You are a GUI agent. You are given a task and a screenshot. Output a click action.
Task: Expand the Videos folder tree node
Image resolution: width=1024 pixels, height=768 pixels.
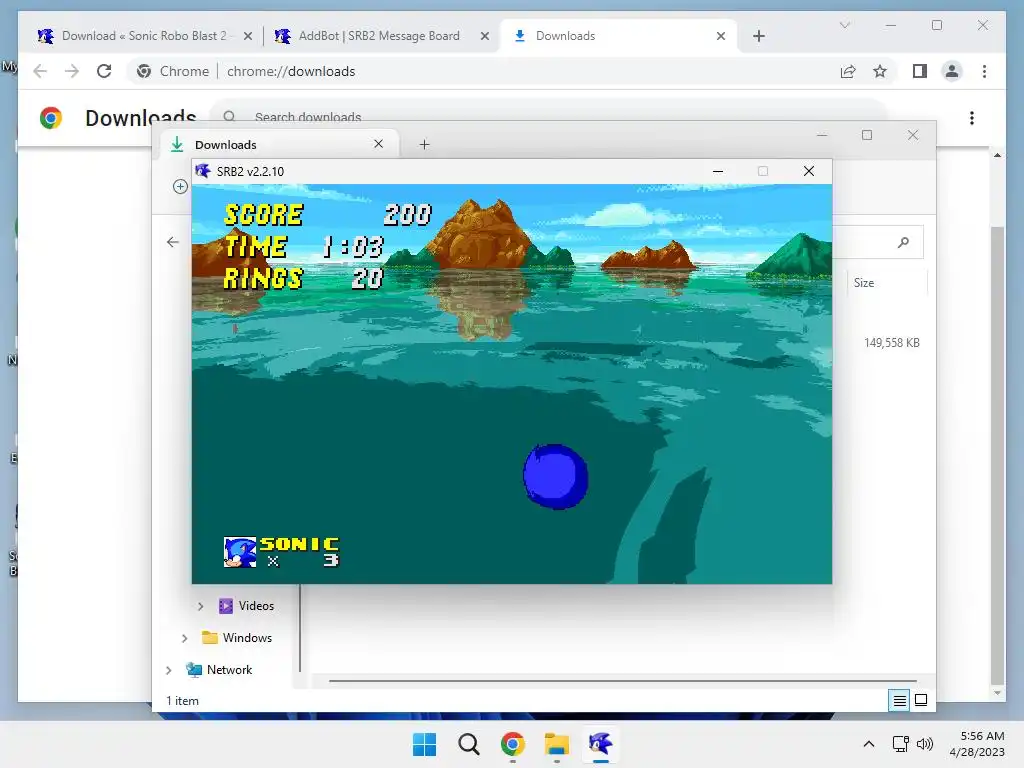200,606
